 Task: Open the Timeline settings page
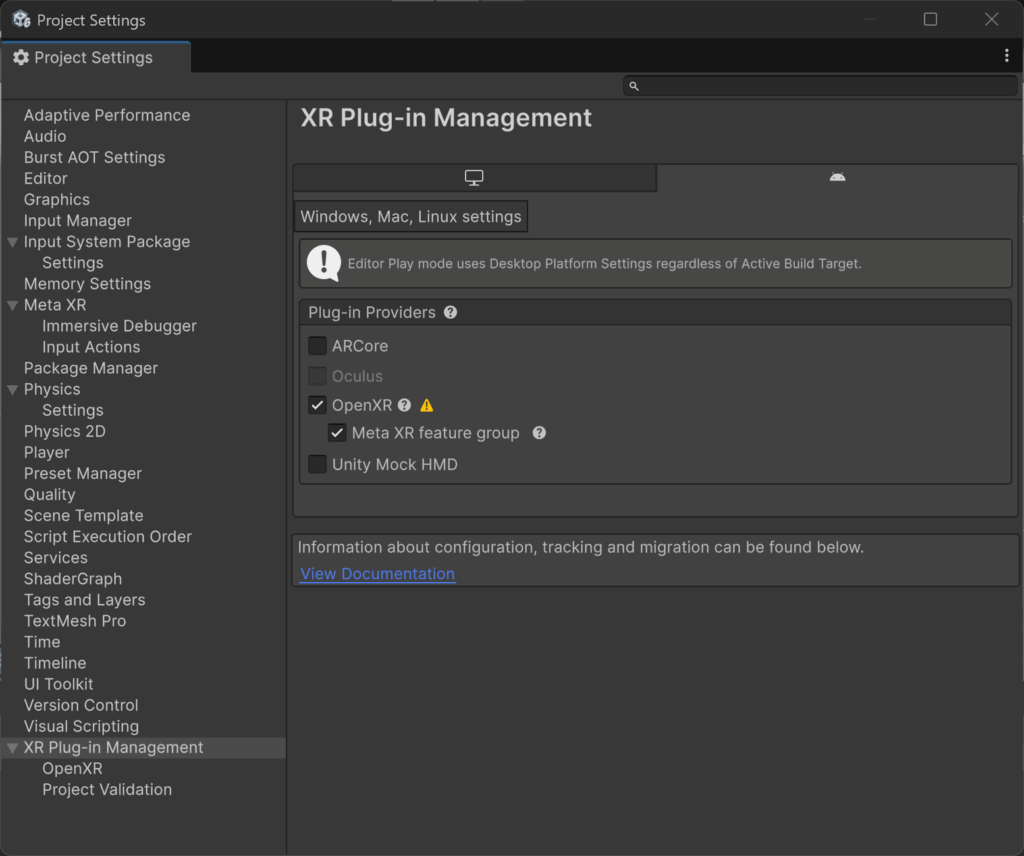tap(55, 663)
